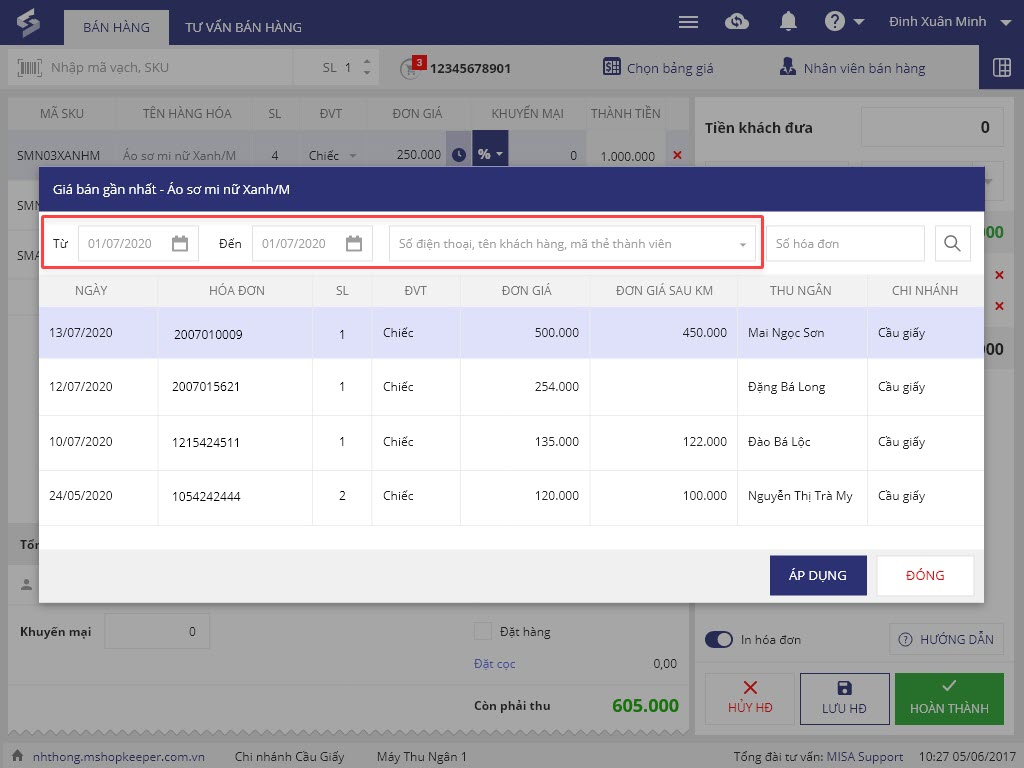Viewport: 1024px width, 768px height.
Task: Click the cloud sync icon
Action: [x=737, y=22]
